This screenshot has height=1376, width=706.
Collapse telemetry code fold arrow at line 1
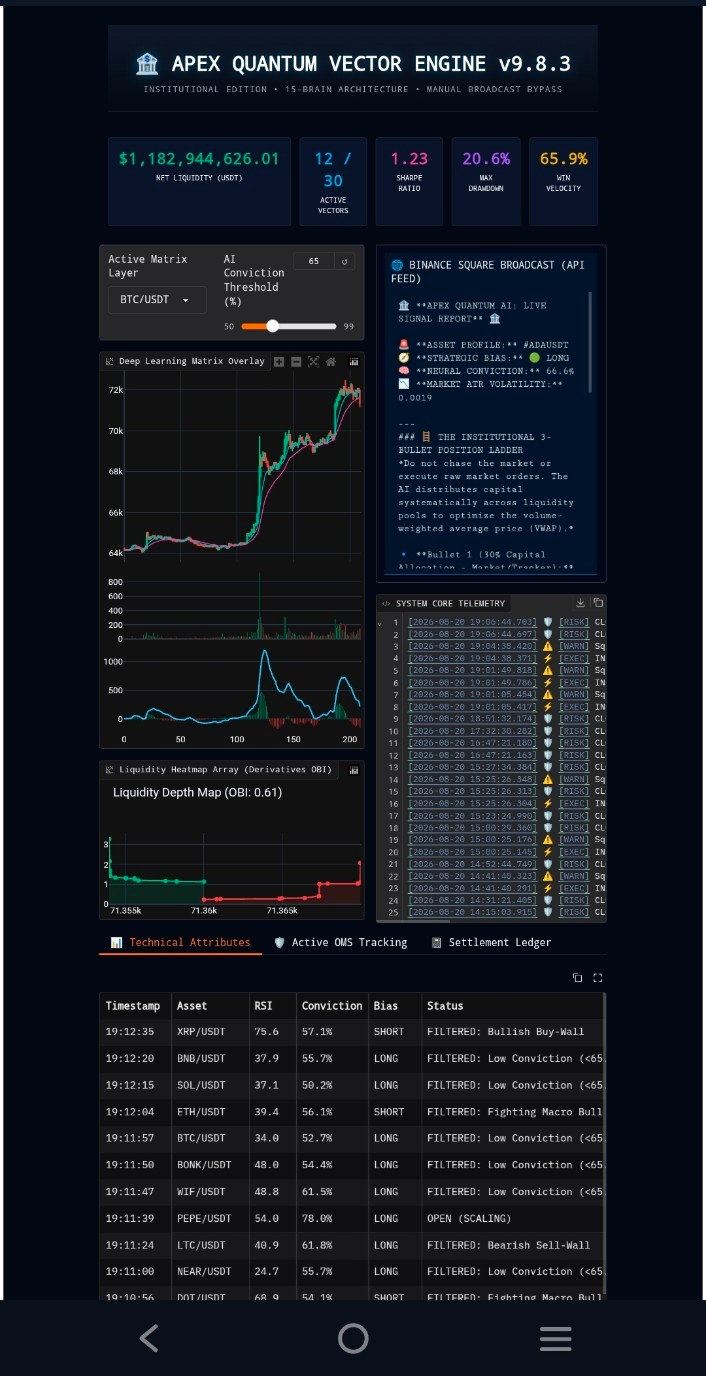(x=380, y=622)
